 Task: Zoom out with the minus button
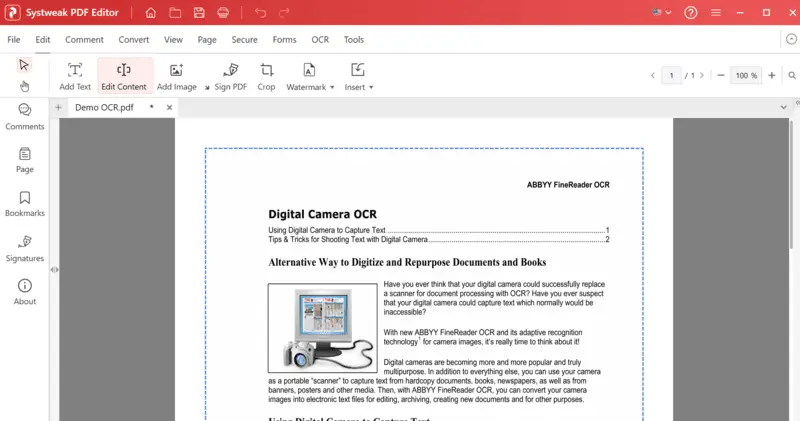pyautogui.click(x=720, y=76)
